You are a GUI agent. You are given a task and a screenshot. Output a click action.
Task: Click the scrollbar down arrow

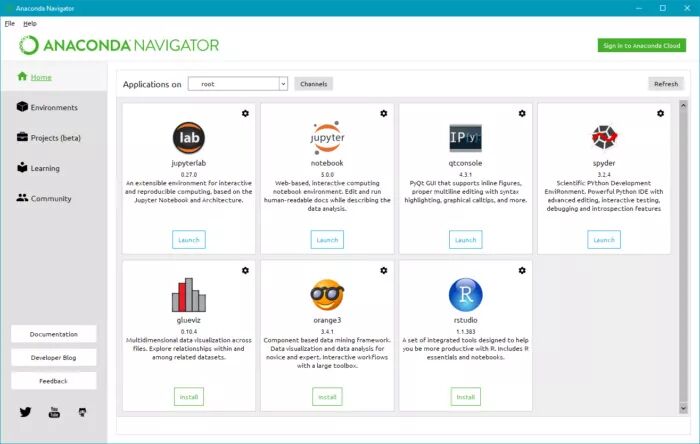(x=683, y=408)
